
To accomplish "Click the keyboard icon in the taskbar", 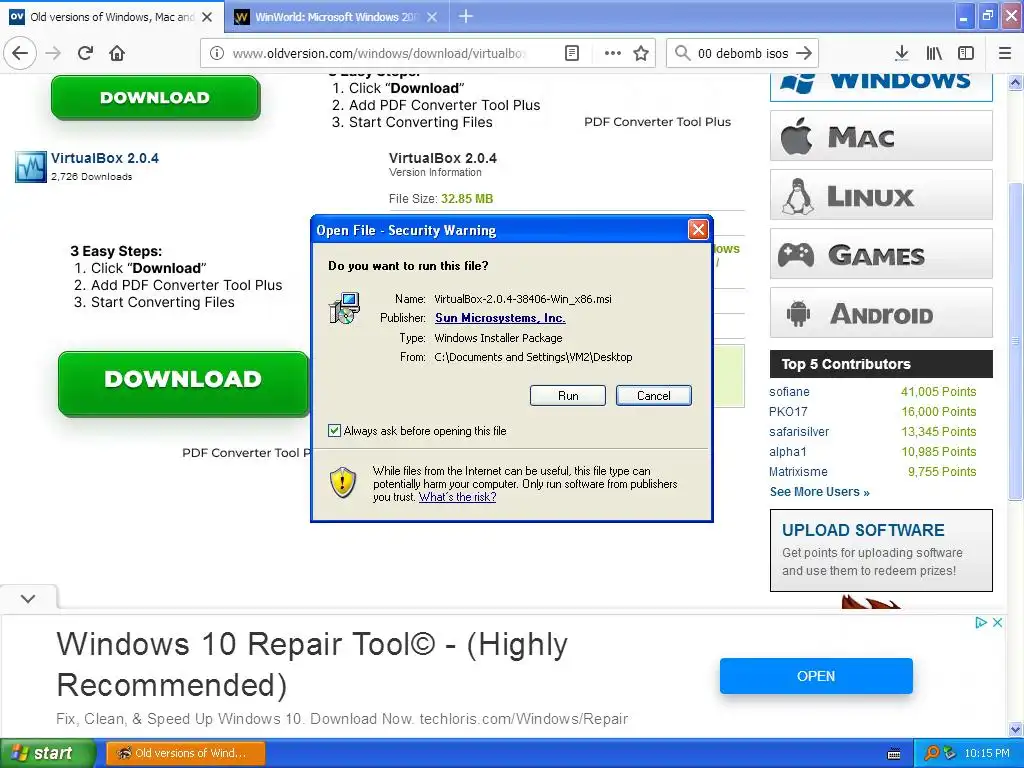I will tap(894, 754).
